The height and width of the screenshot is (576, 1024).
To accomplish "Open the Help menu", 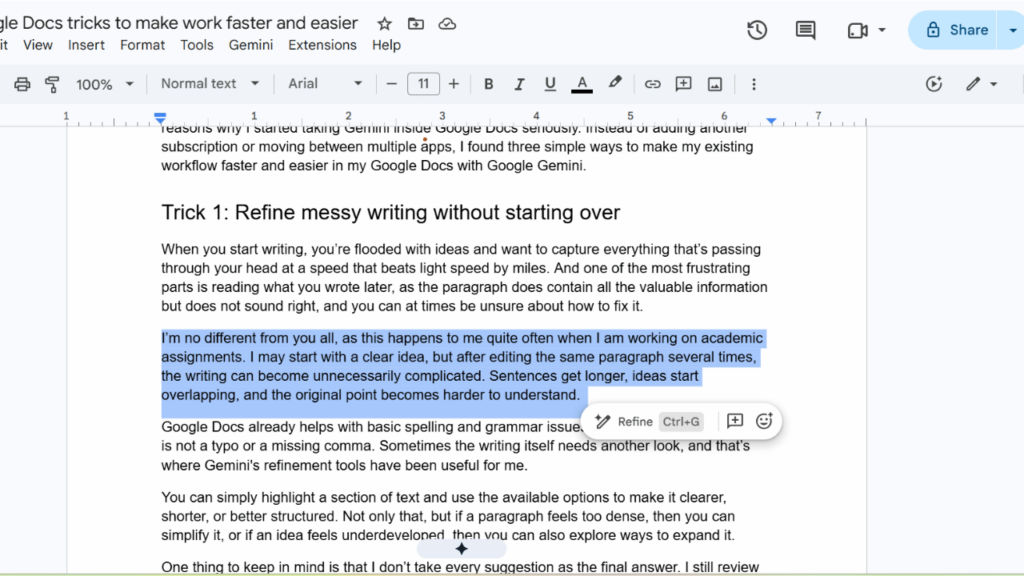I will coord(386,45).
